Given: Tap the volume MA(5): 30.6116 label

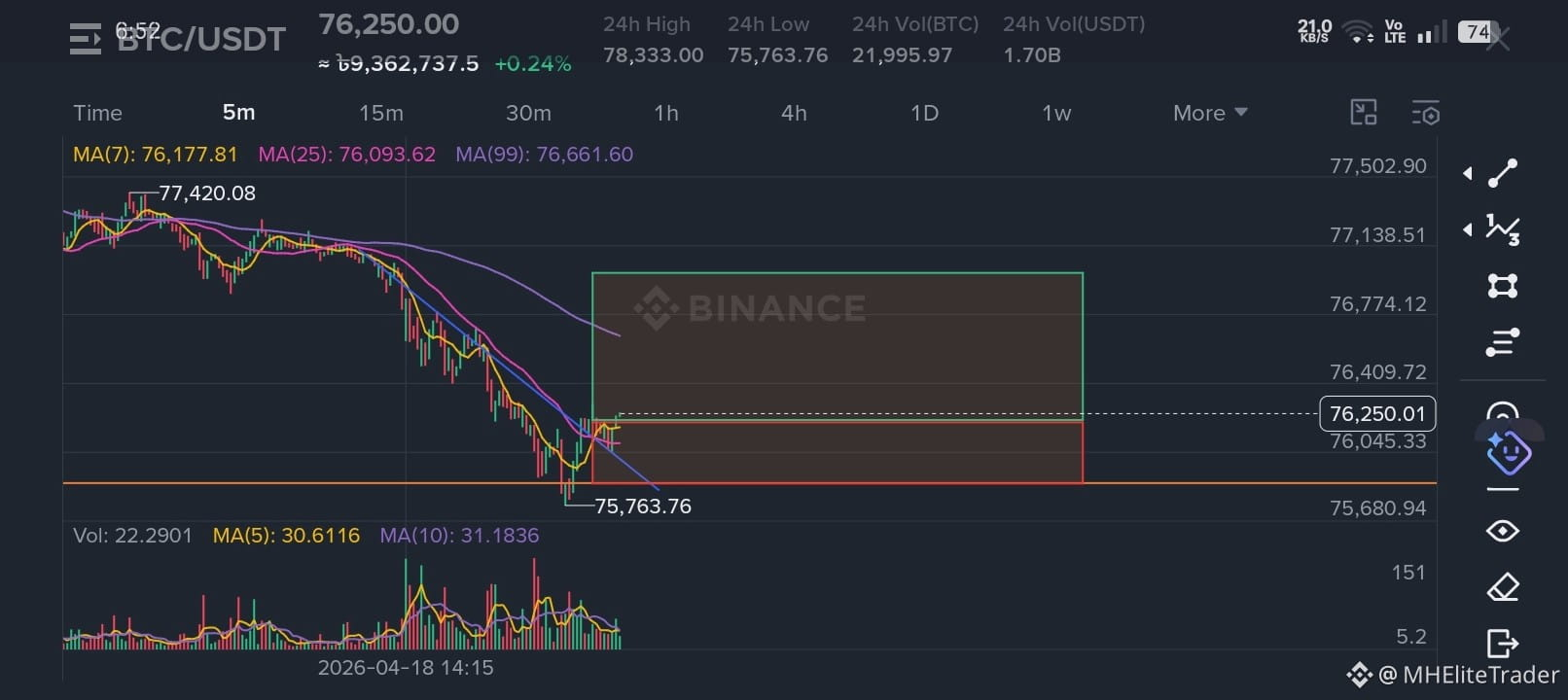Looking at the screenshot, I should 286,536.
